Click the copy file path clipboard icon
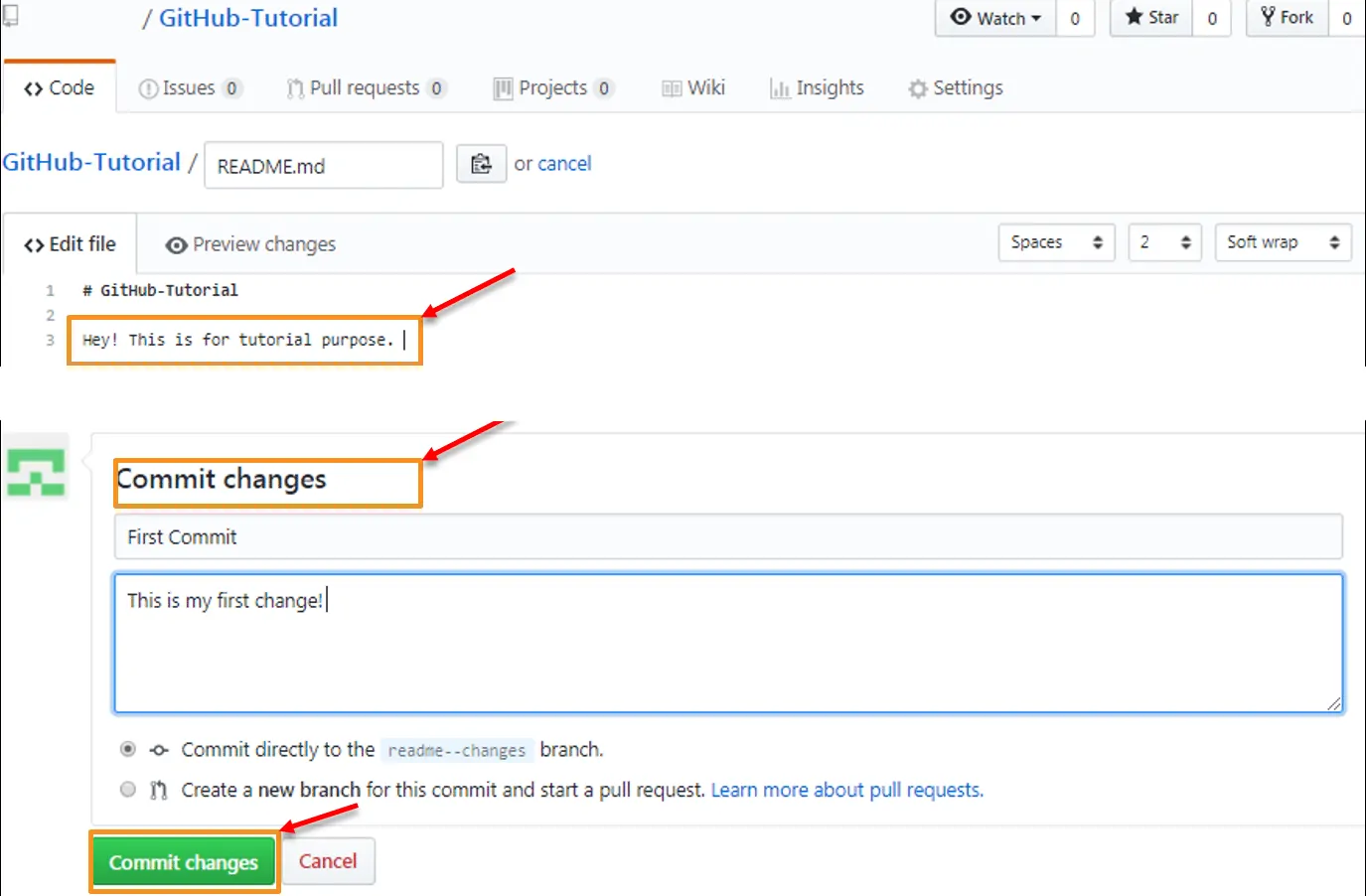Viewport: 1366px width, 896px height. pyautogui.click(x=481, y=164)
